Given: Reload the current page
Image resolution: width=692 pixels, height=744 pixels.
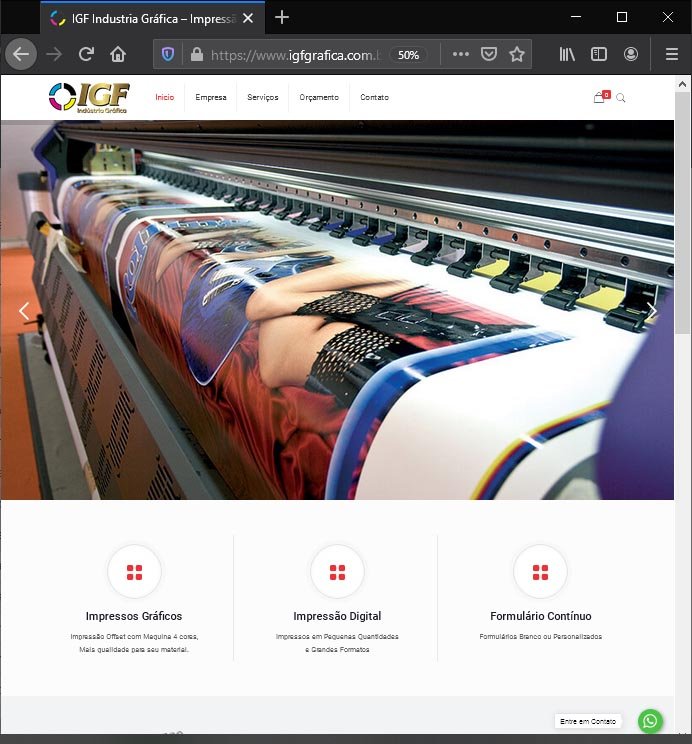Looking at the screenshot, I should pos(86,54).
